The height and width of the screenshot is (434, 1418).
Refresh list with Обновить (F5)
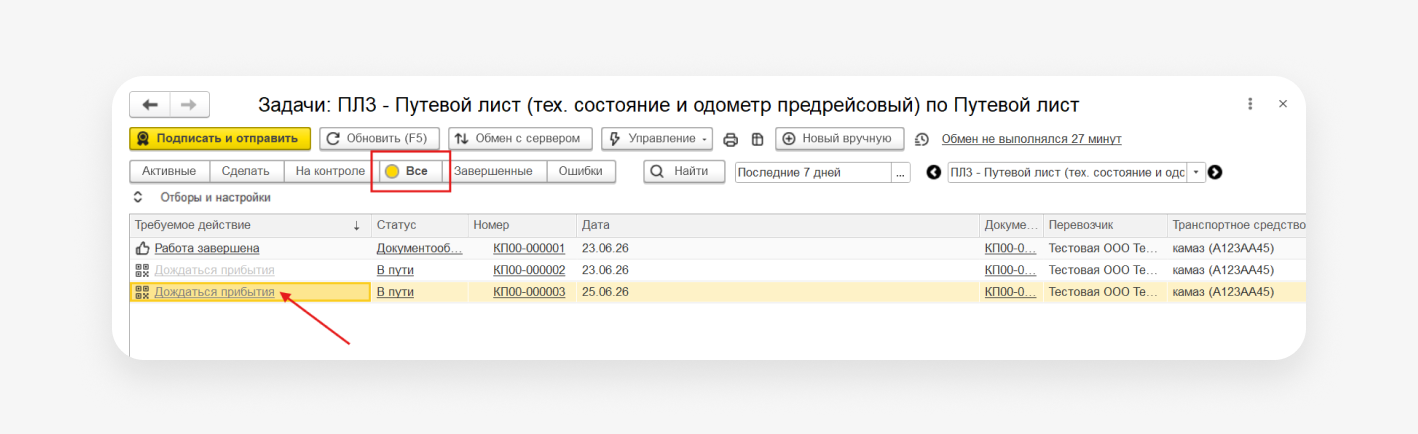point(380,138)
